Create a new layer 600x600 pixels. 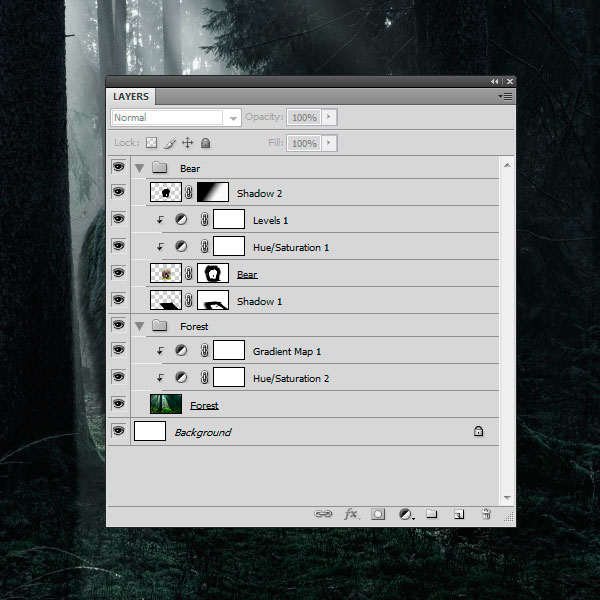tap(459, 514)
